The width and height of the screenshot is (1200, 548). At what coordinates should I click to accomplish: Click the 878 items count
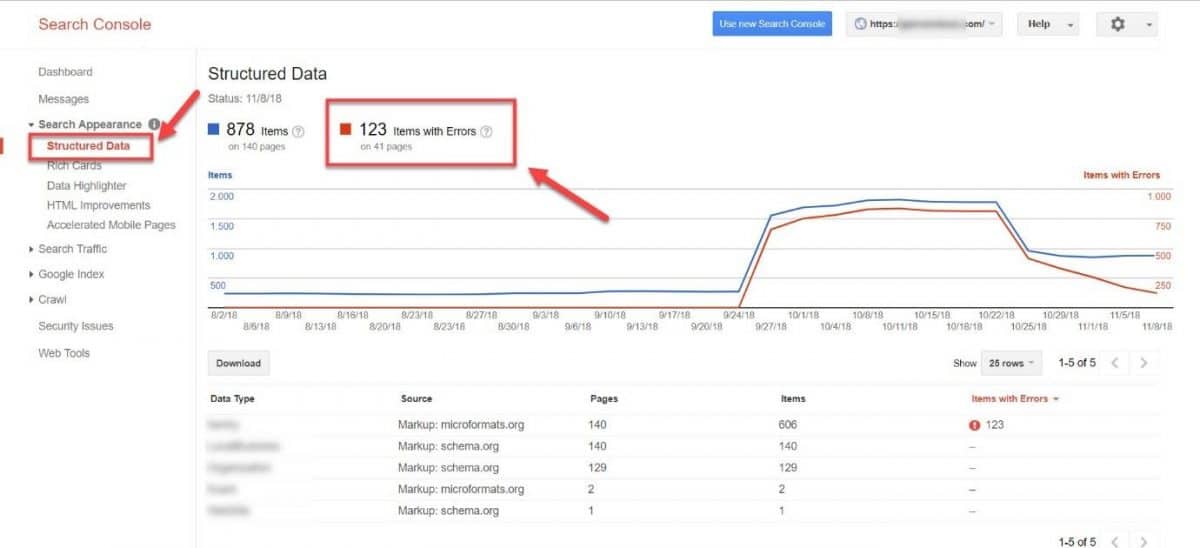coord(241,129)
